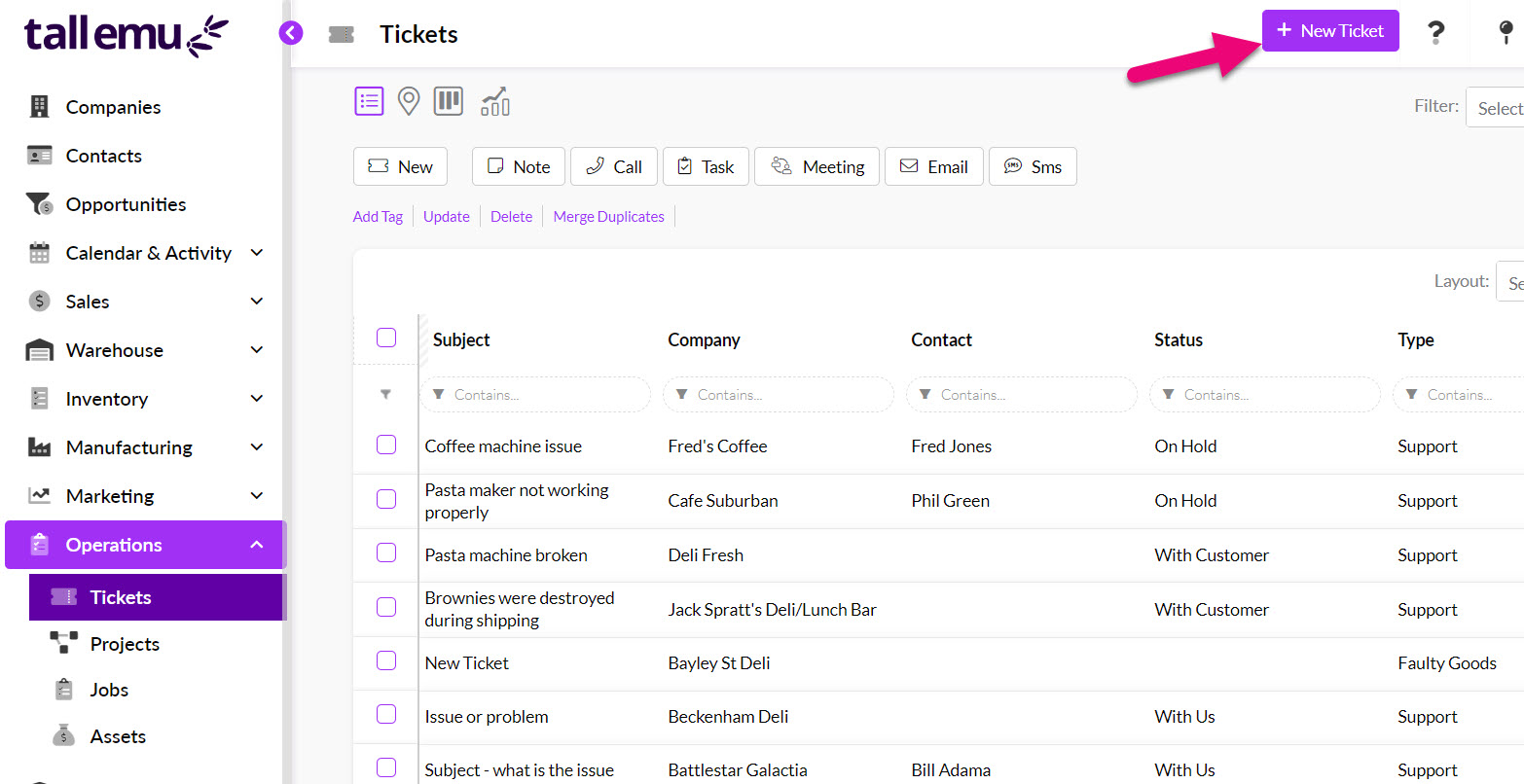Check the Pasta machine broken row
The width and height of the screenshot is (1524, 784).
(386, 552)
